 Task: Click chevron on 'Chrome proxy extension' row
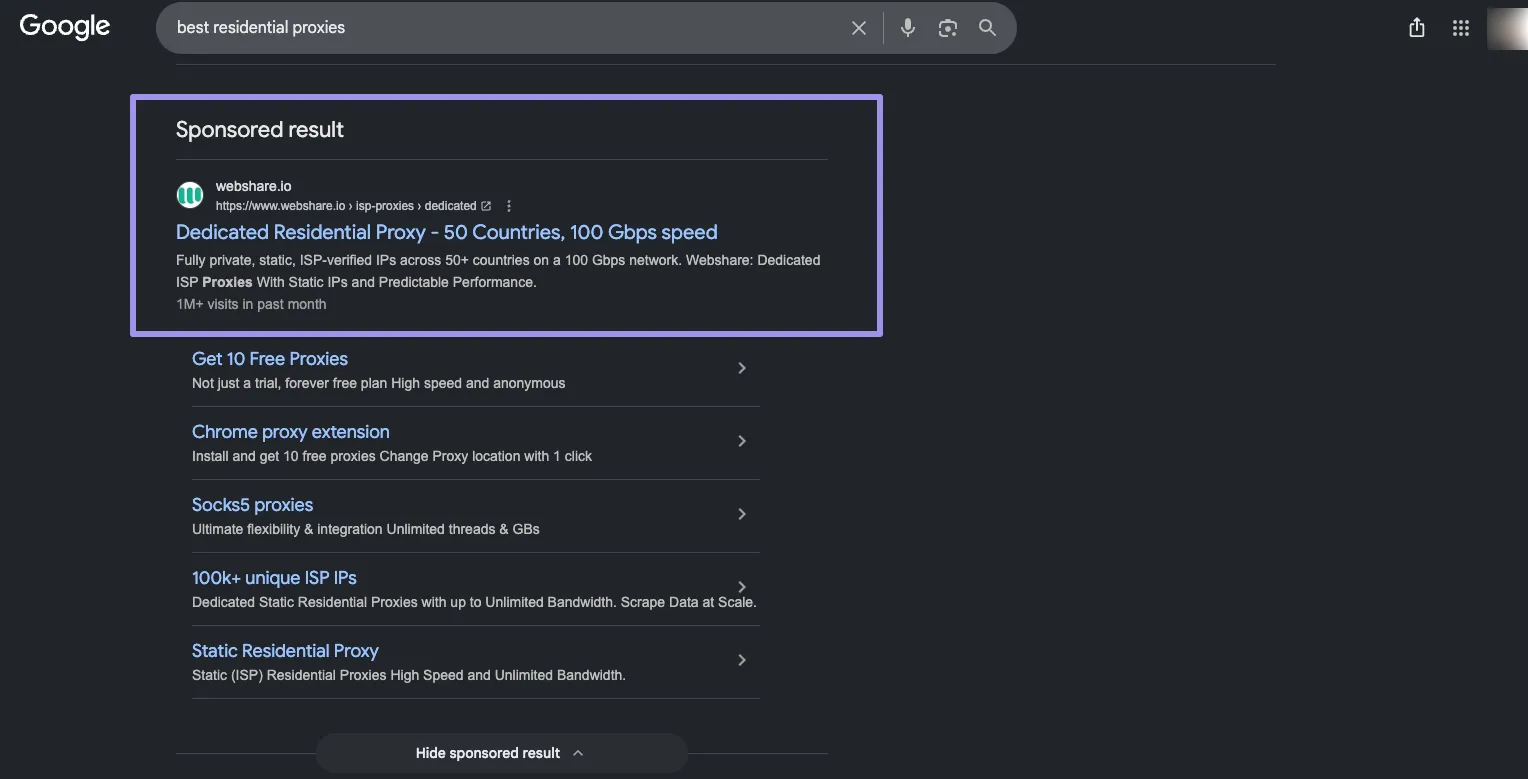pyautogui.click(x=742, y=441)
